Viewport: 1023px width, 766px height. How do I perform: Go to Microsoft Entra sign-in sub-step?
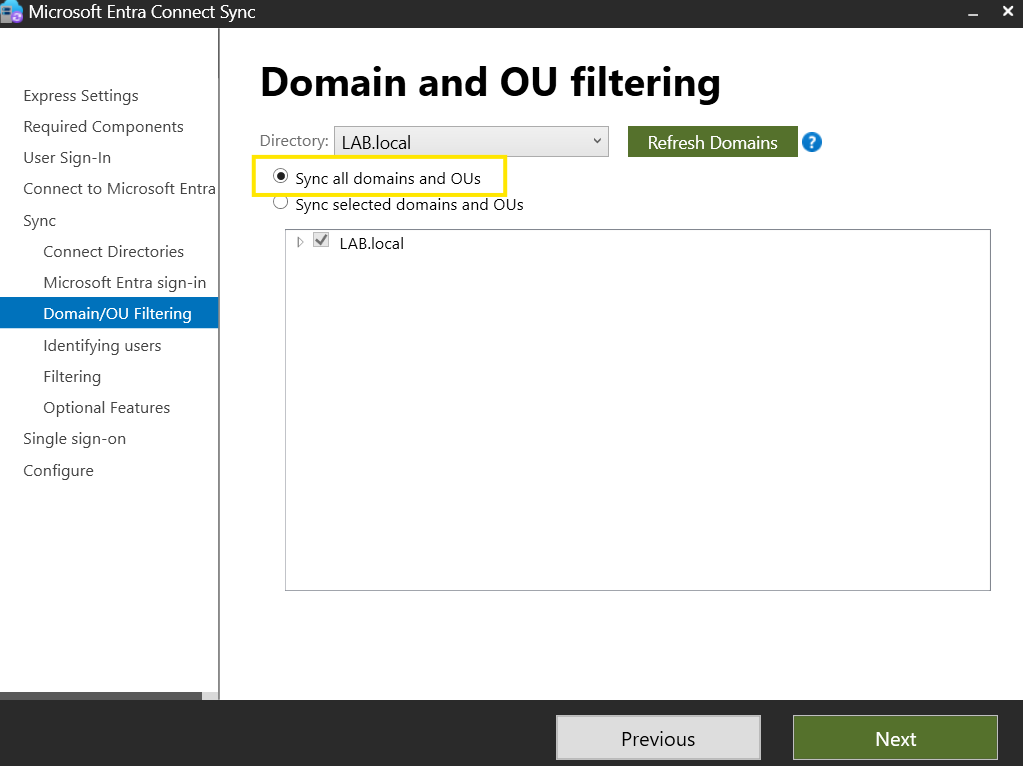point(125,283)
